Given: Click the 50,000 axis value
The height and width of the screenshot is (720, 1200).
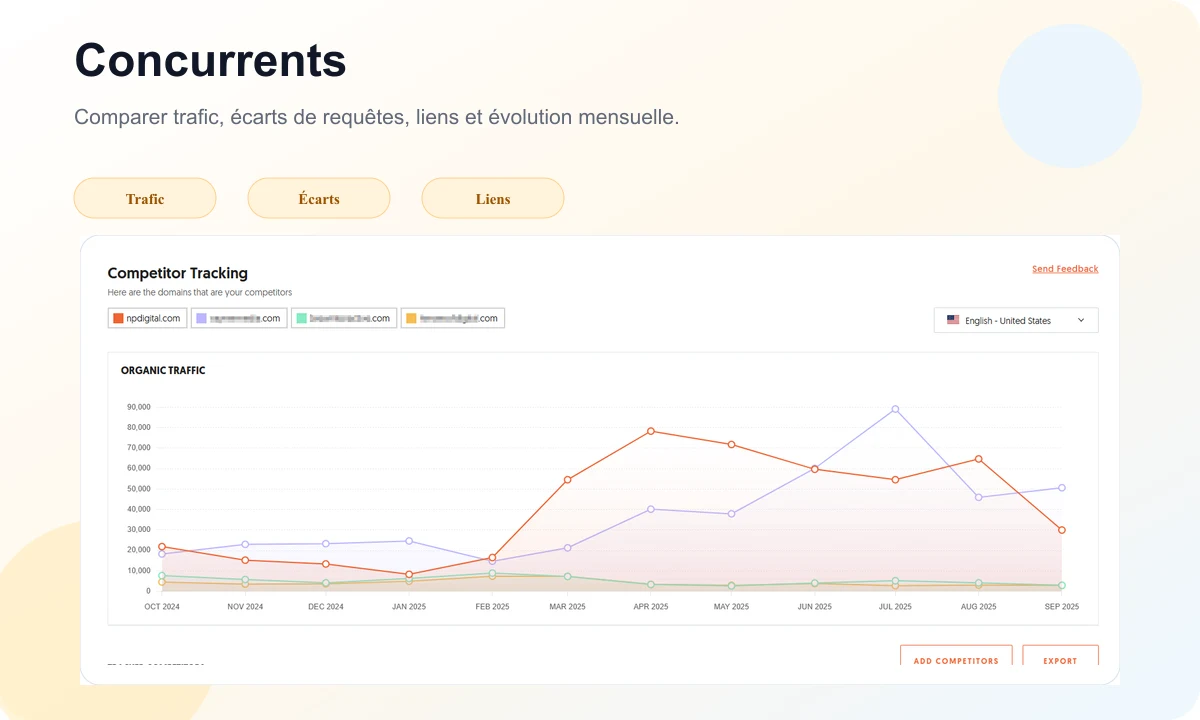Looking at the screenshot, I should click(138, 489).
